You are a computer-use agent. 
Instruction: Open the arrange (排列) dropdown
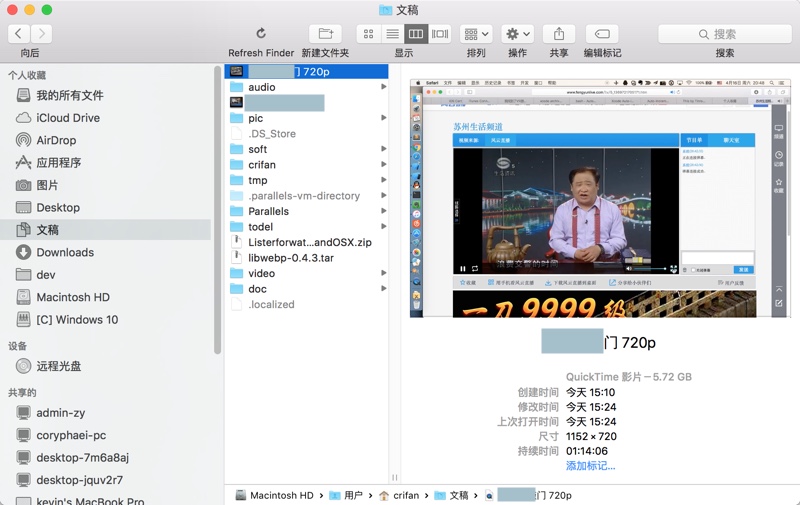[x=476, y=34]
